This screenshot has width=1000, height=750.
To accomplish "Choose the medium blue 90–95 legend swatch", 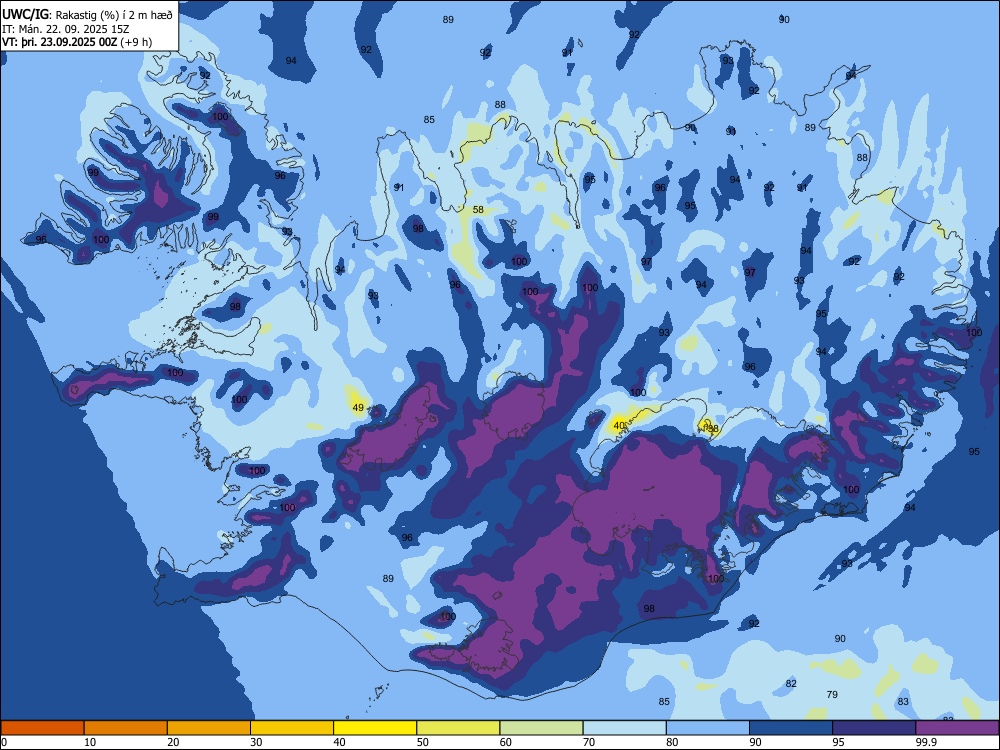I will (x=791, y=728).
